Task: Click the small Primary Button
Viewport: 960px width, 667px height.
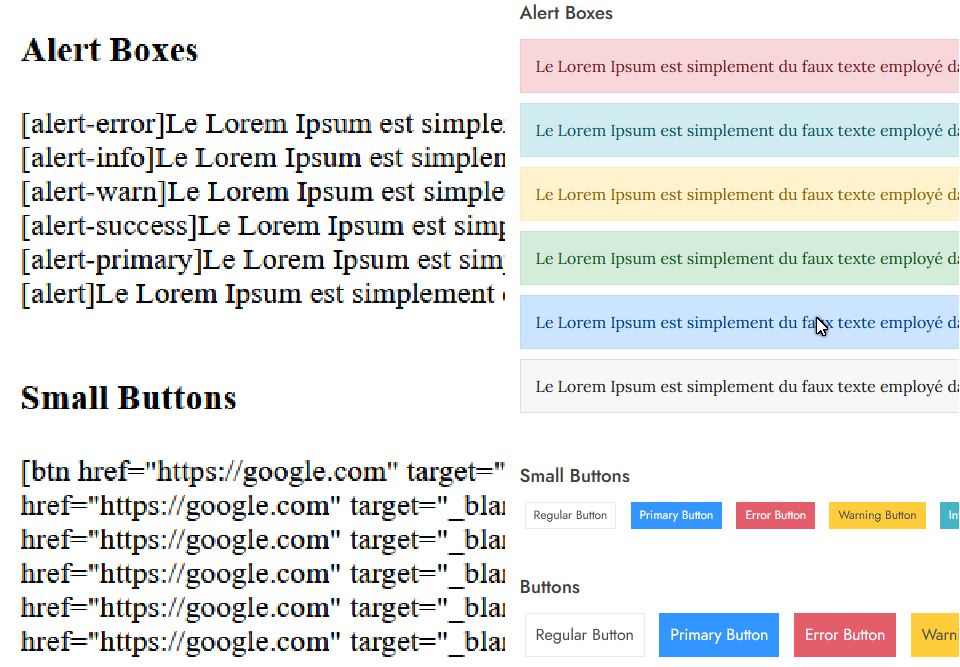Action: point(676,515)
